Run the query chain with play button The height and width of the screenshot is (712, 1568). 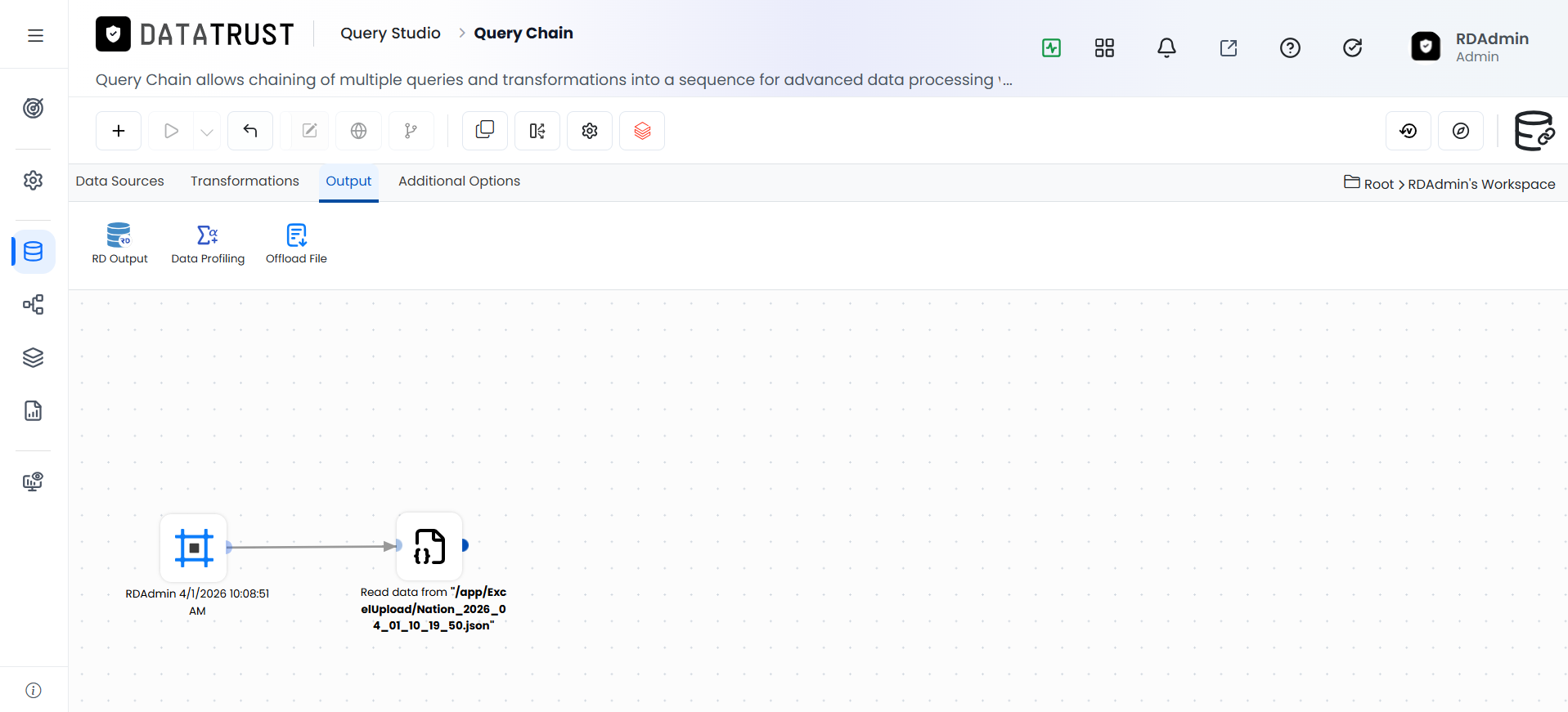[x=171, y=131]
